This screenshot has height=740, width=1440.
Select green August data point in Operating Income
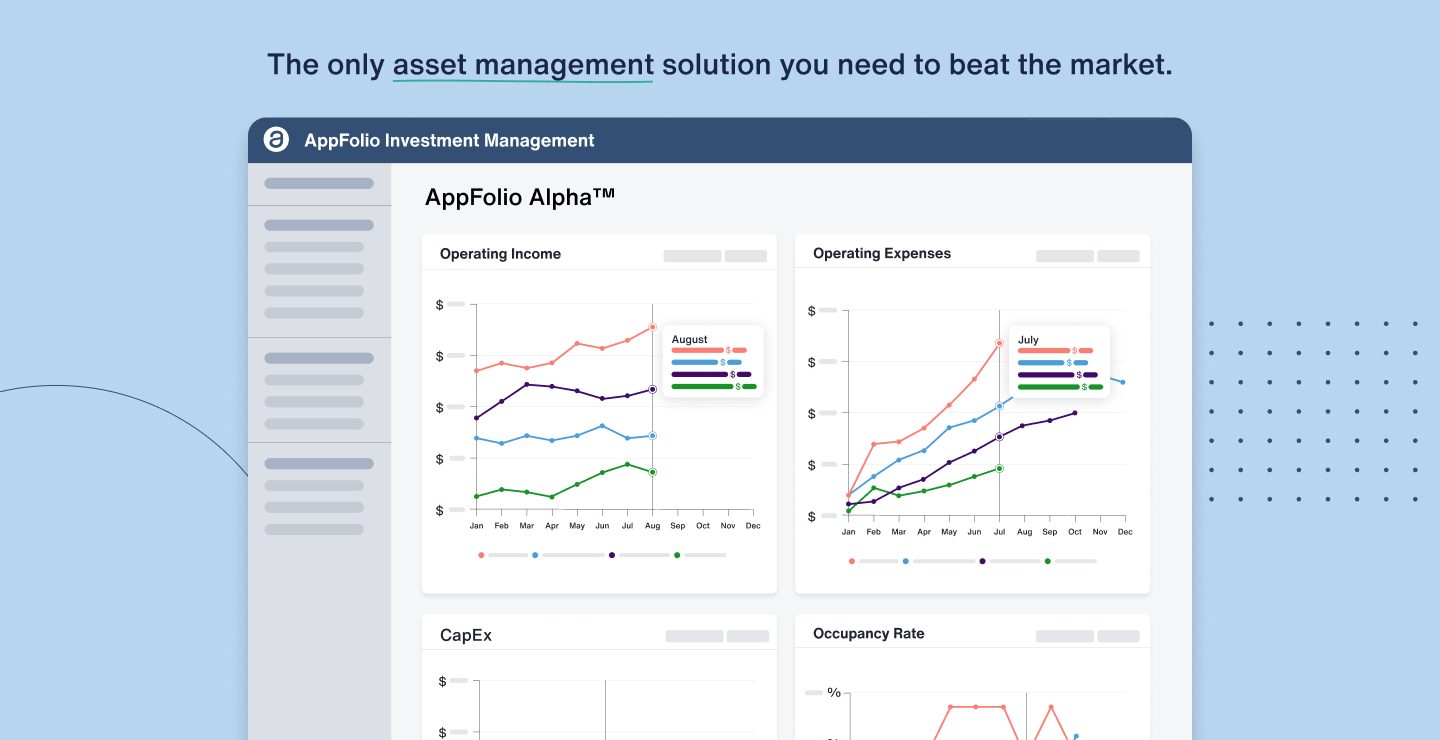652,472
